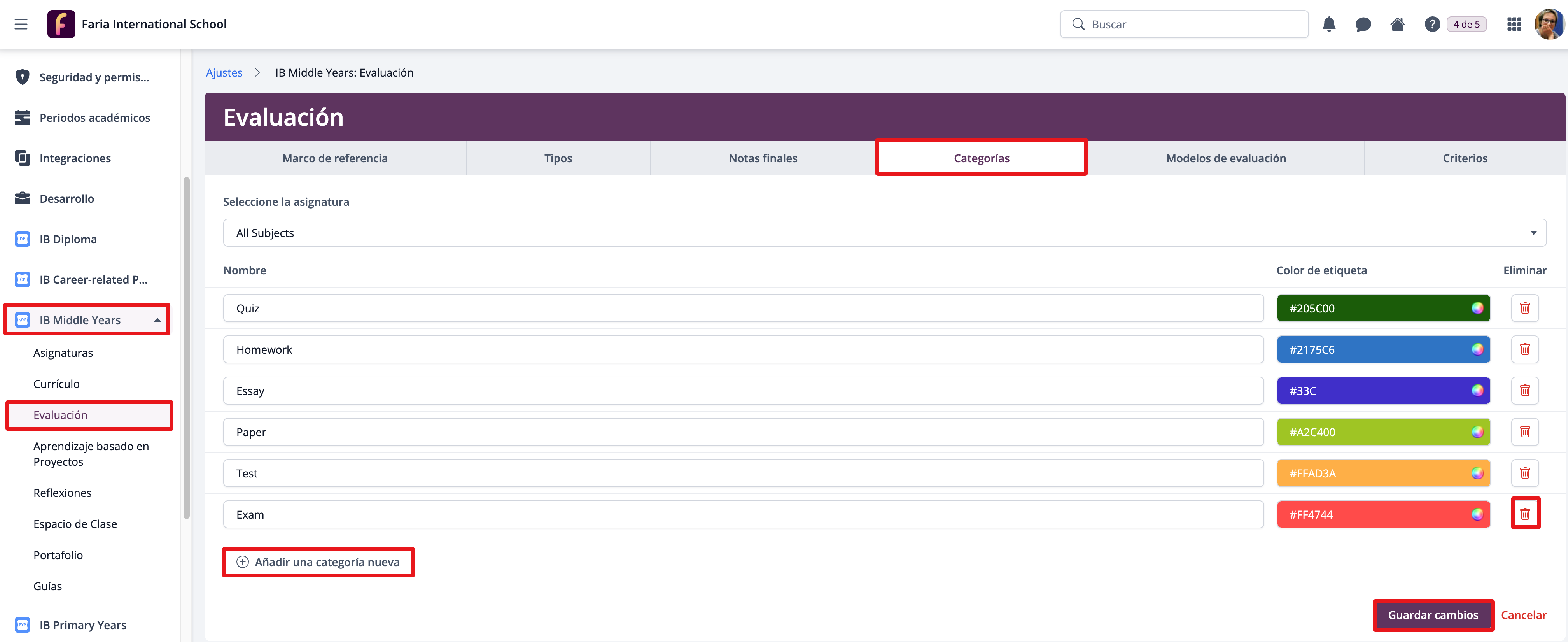Open the All Subjects dropdown
Image resolution: width=1568 pixels, height=642 pixels.
point(884,233)
